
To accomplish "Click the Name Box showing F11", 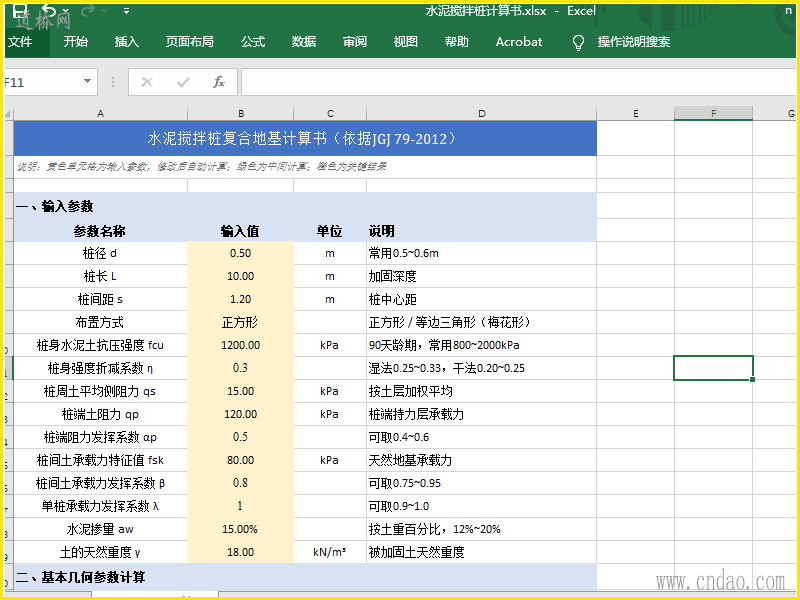I will pyautogui.click(x=41, y=82).
